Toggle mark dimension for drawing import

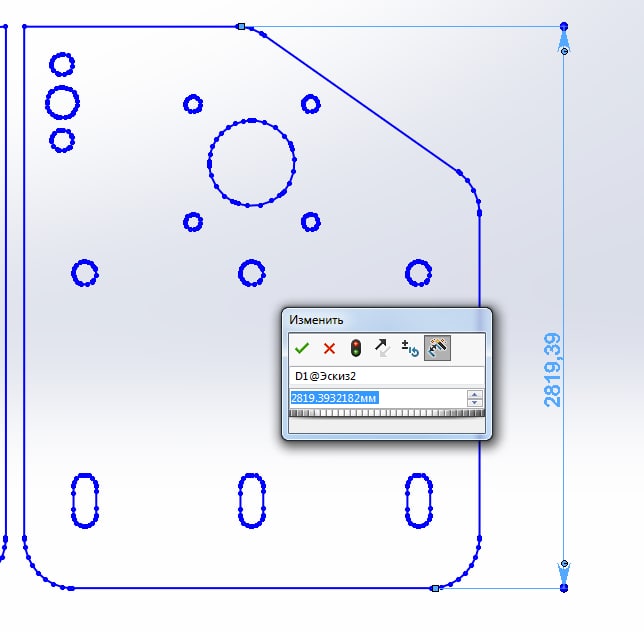point(437,348)
